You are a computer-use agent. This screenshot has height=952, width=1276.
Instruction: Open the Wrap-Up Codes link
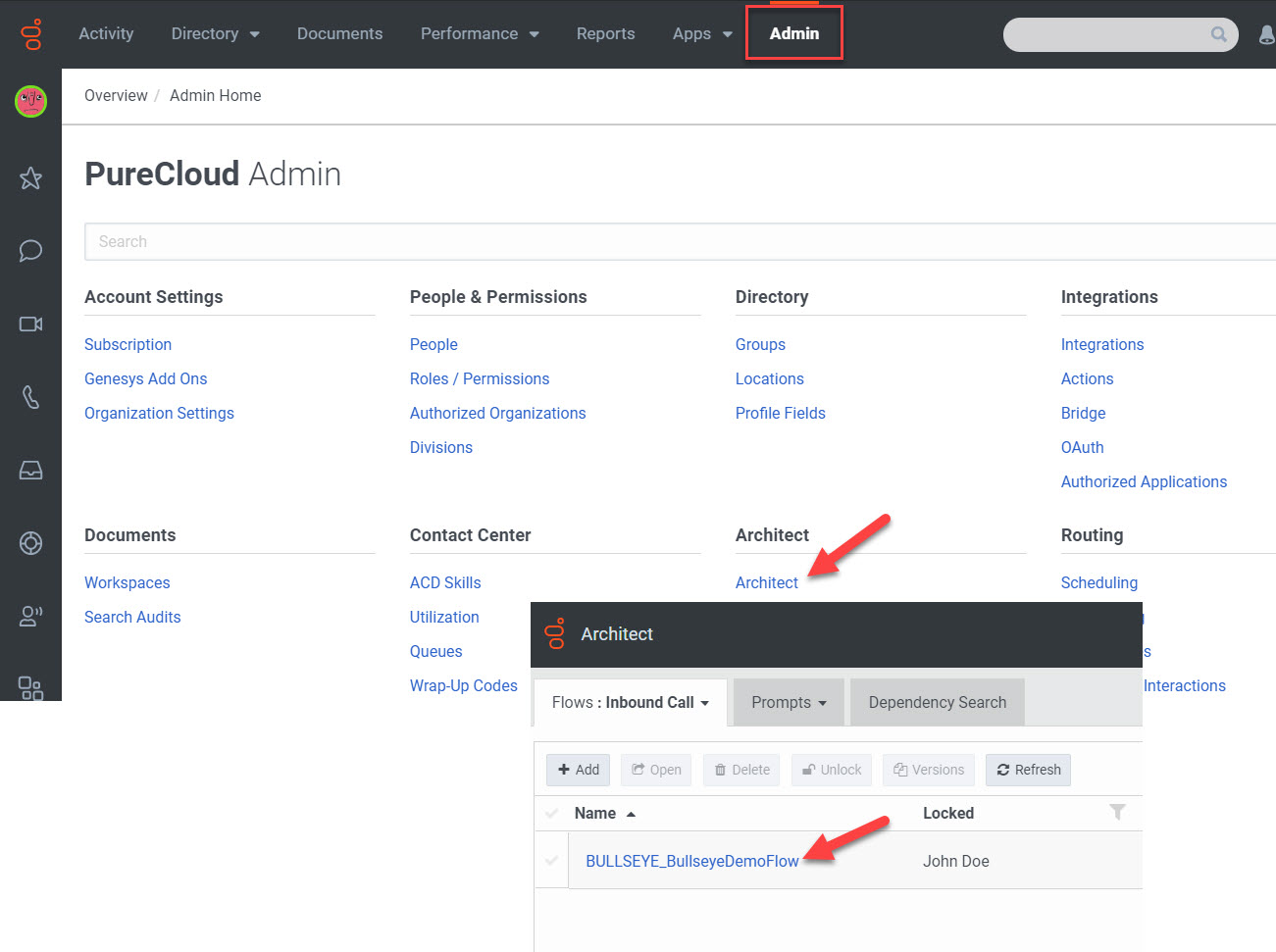click(x=464, y=685)
